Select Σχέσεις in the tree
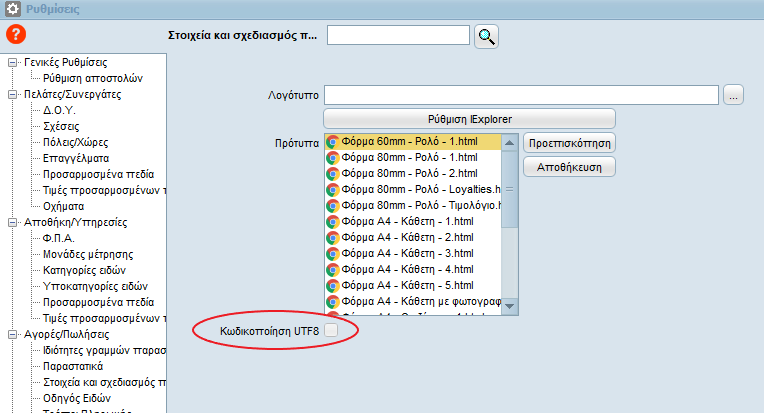Viewport: 764px width, 413px height. pos(61,127)
